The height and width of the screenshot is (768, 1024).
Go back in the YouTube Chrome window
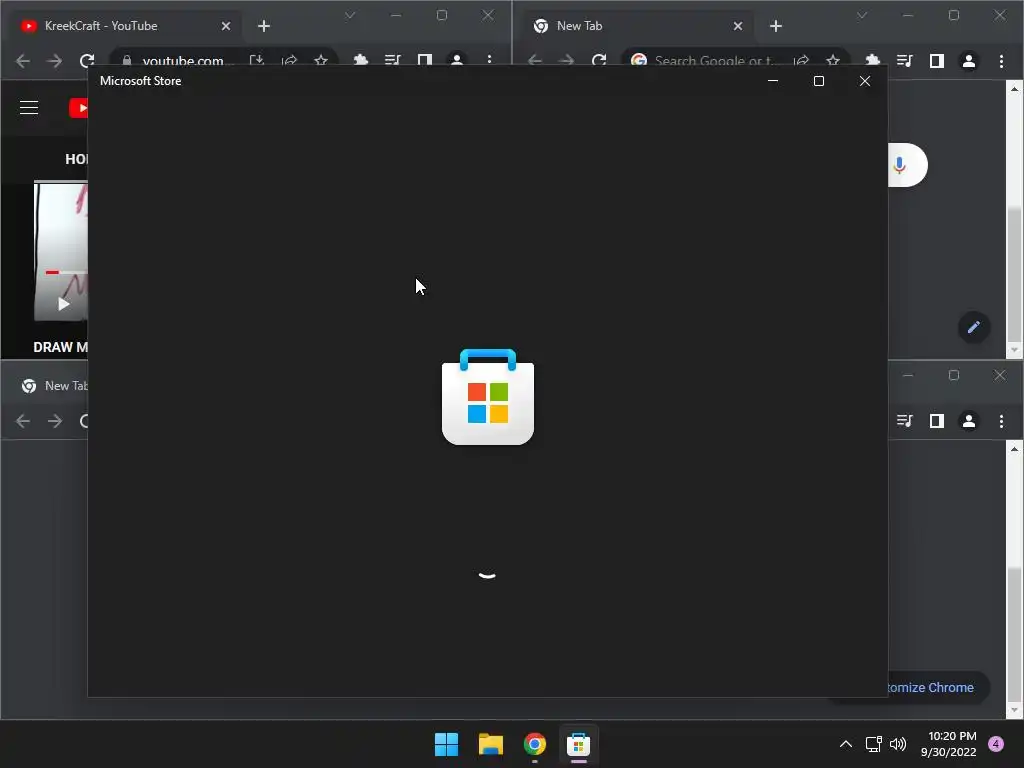(x=23, y=61)
